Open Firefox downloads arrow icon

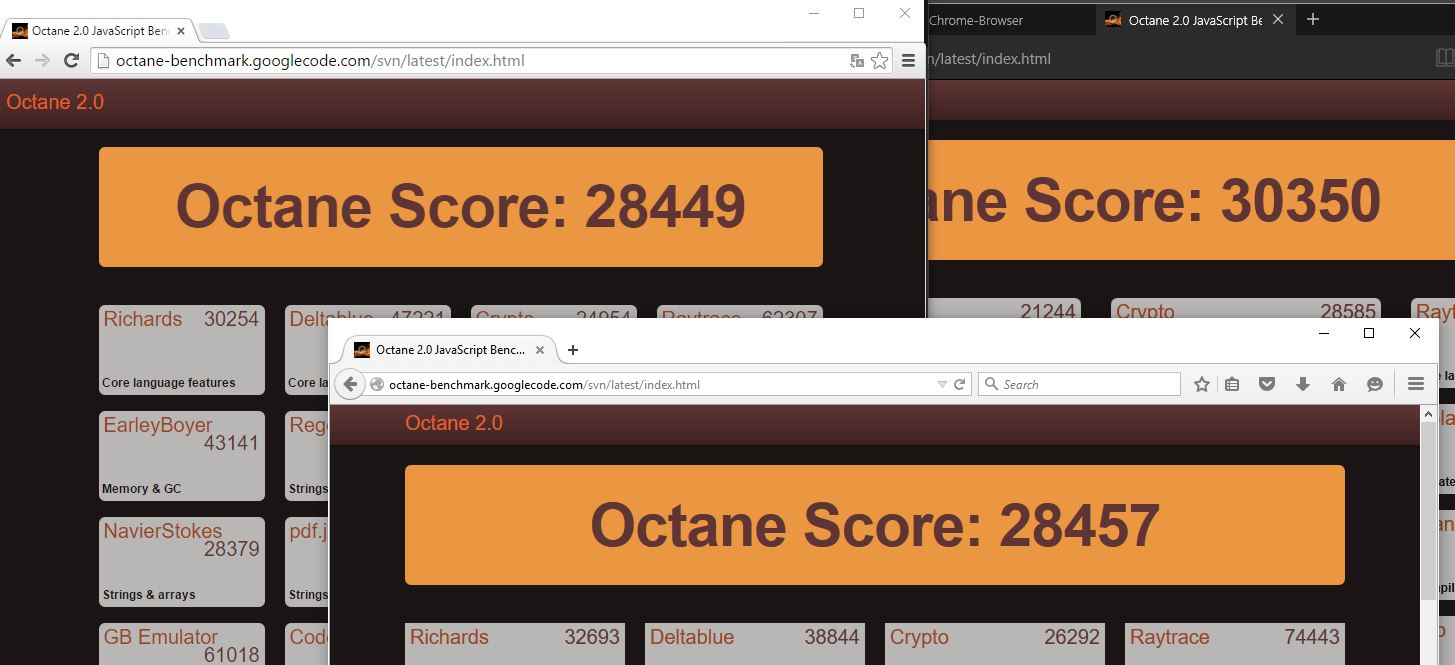[x=1303, y=384]
